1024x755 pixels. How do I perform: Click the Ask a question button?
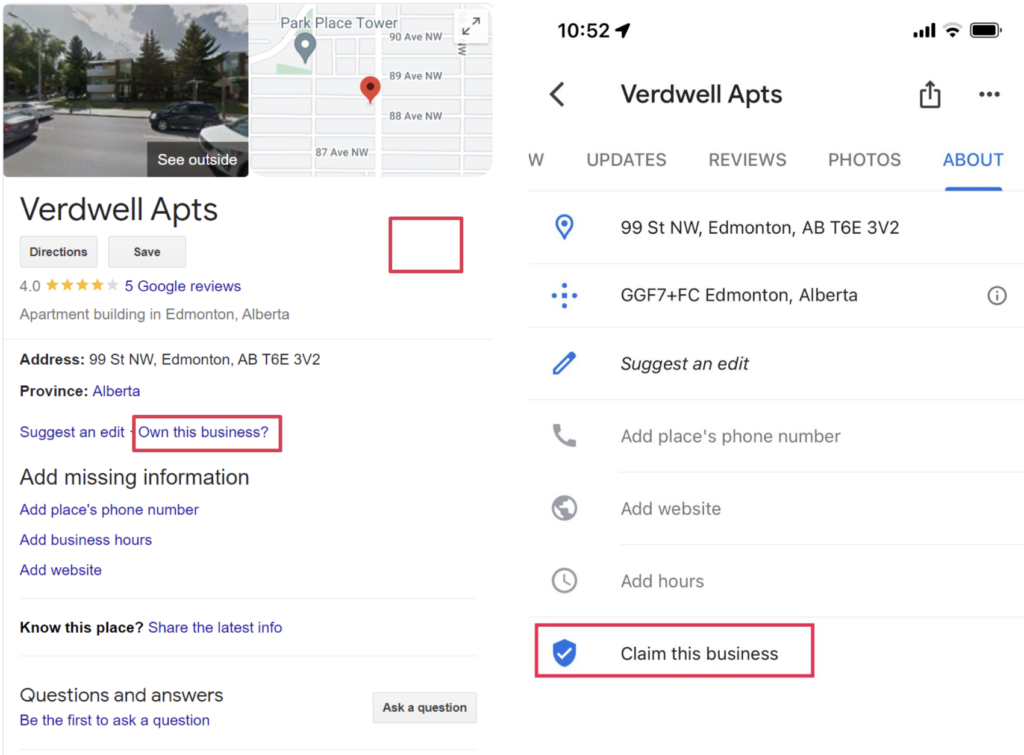tap(424, 707)
